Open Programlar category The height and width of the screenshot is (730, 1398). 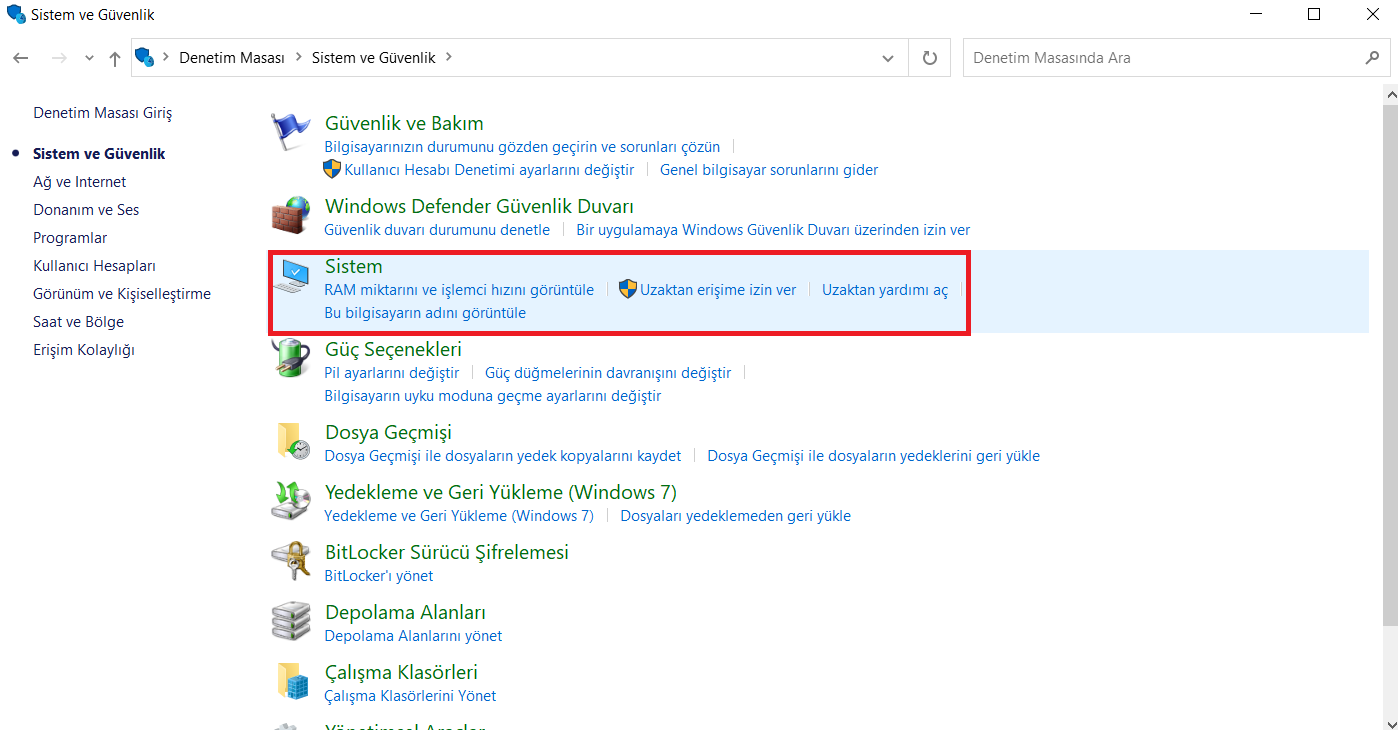(70, 238)
